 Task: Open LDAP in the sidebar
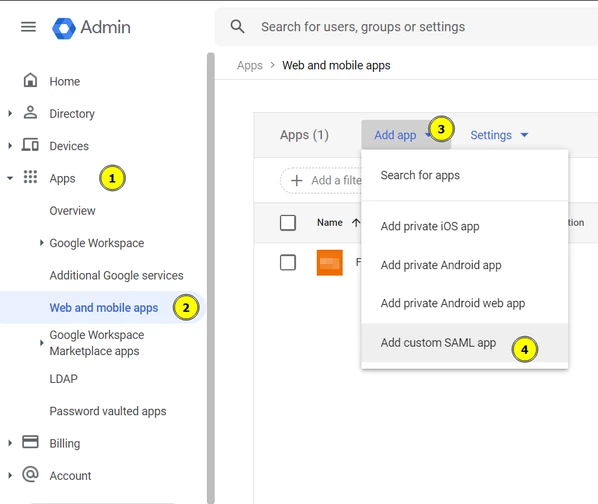click(x=63, y=379)
